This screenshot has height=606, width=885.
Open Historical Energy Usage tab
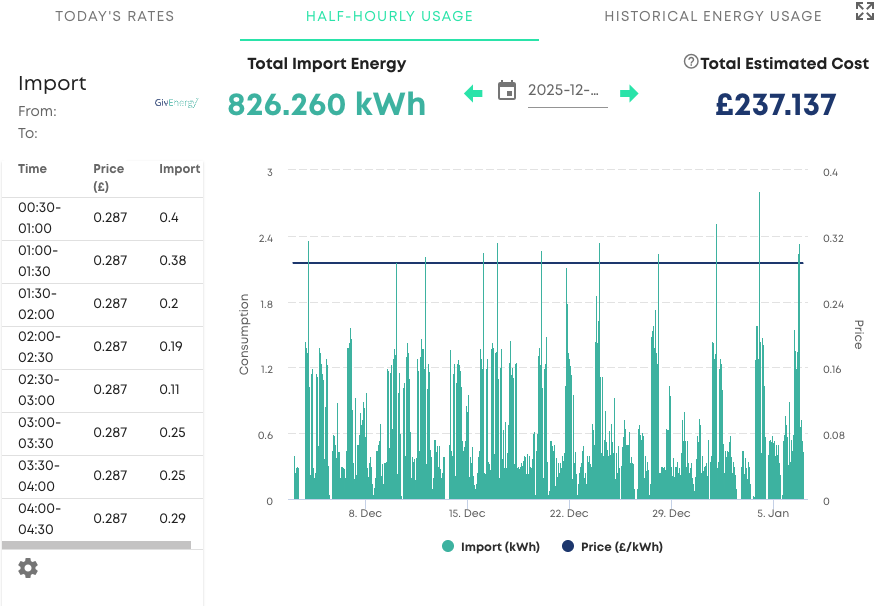point(713,16)
